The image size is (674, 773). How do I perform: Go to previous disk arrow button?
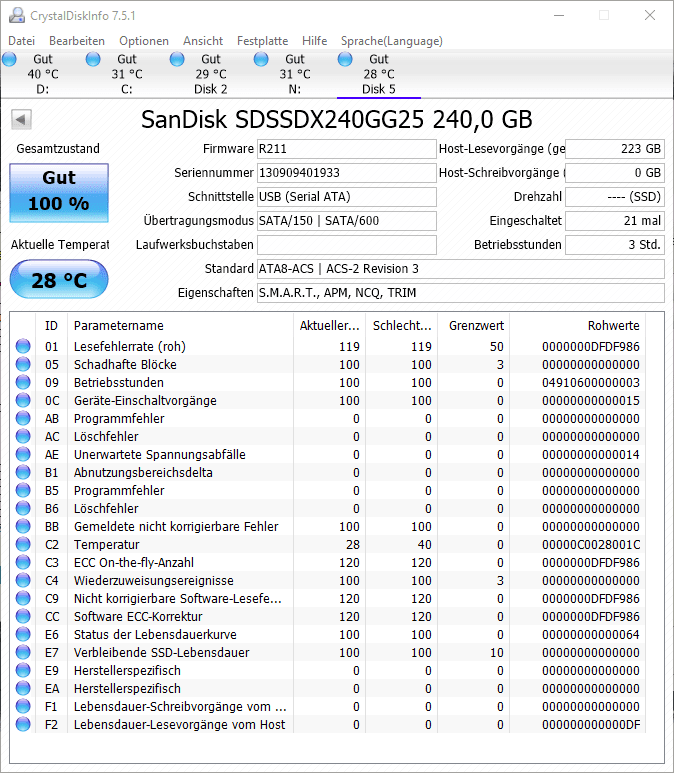21,119
